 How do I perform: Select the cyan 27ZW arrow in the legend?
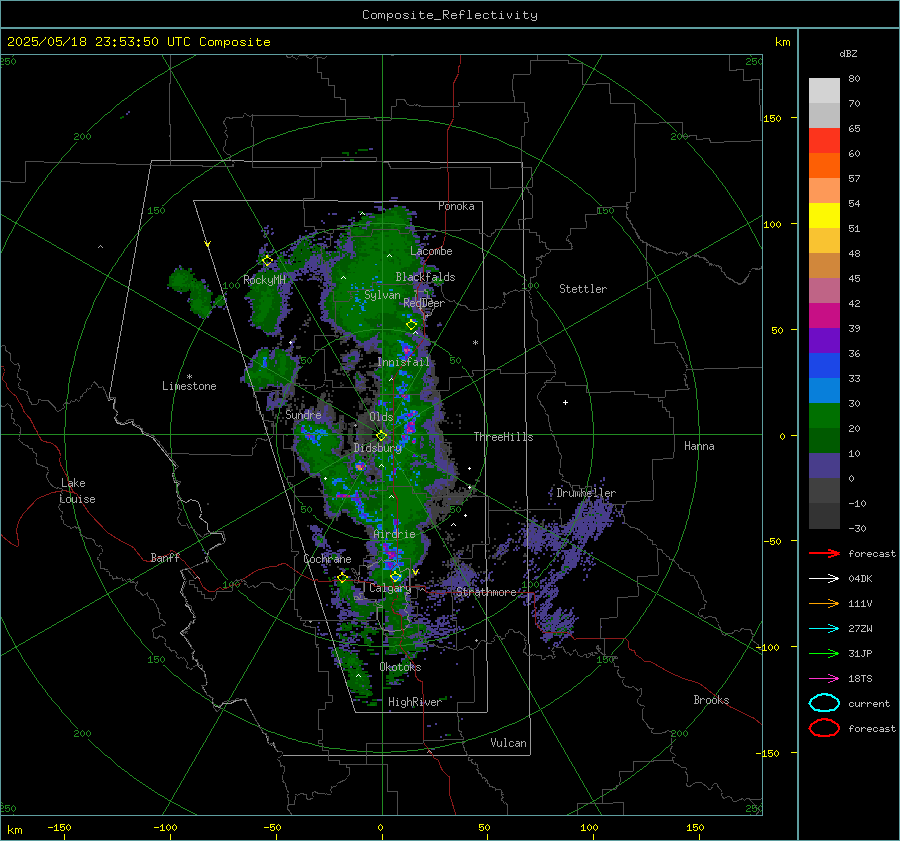tap(824, 629)
